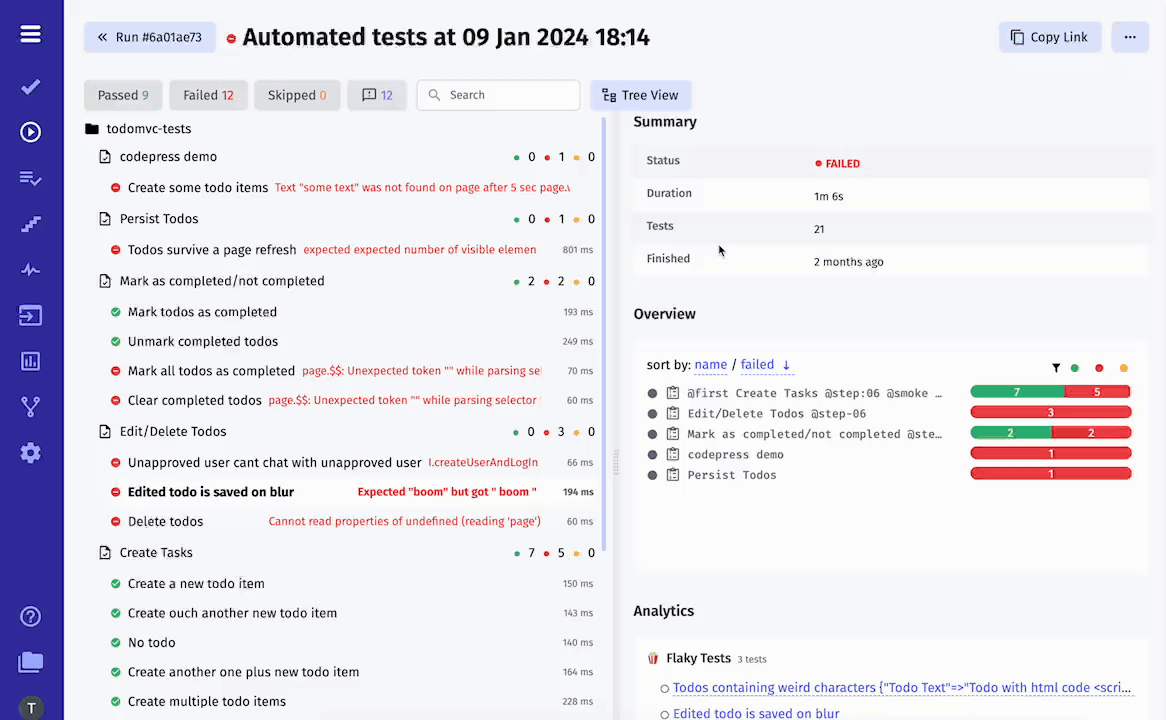Screen dimensions: 1166x720
Task: Open the user avatar labeled T
Action: tap(31, 708)
